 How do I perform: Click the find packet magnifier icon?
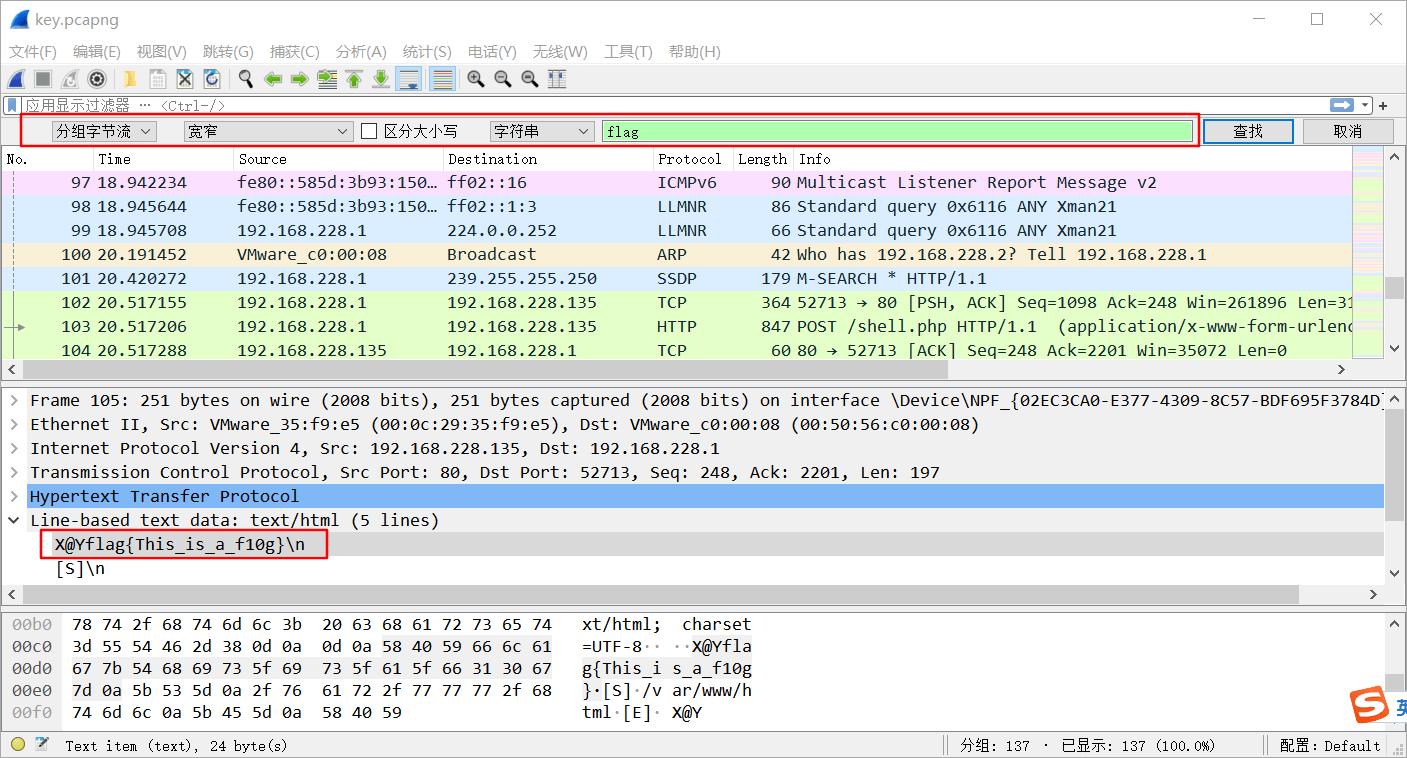click(x=245, y=79)
